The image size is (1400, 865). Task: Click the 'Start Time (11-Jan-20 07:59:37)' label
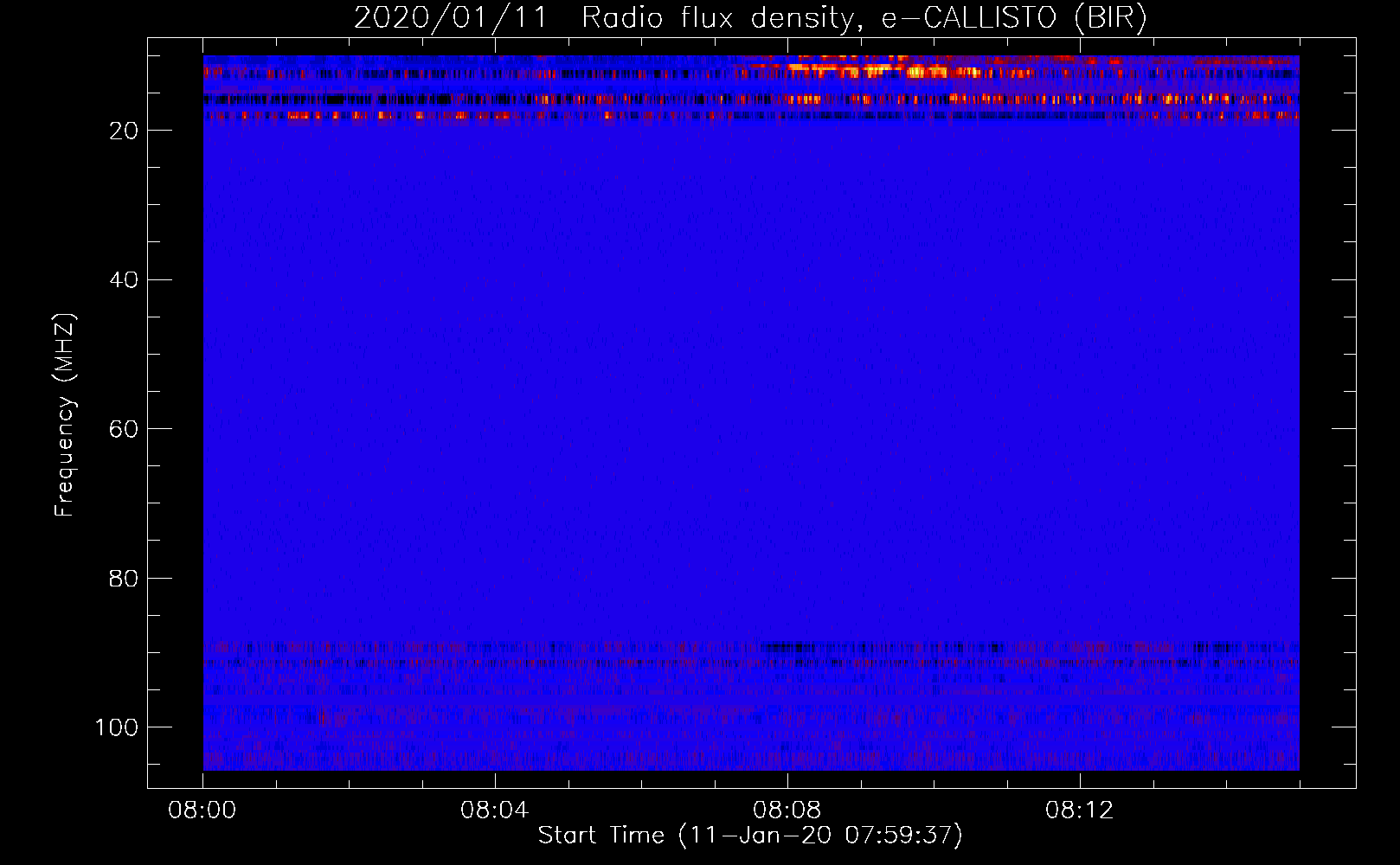click(750, 836)
